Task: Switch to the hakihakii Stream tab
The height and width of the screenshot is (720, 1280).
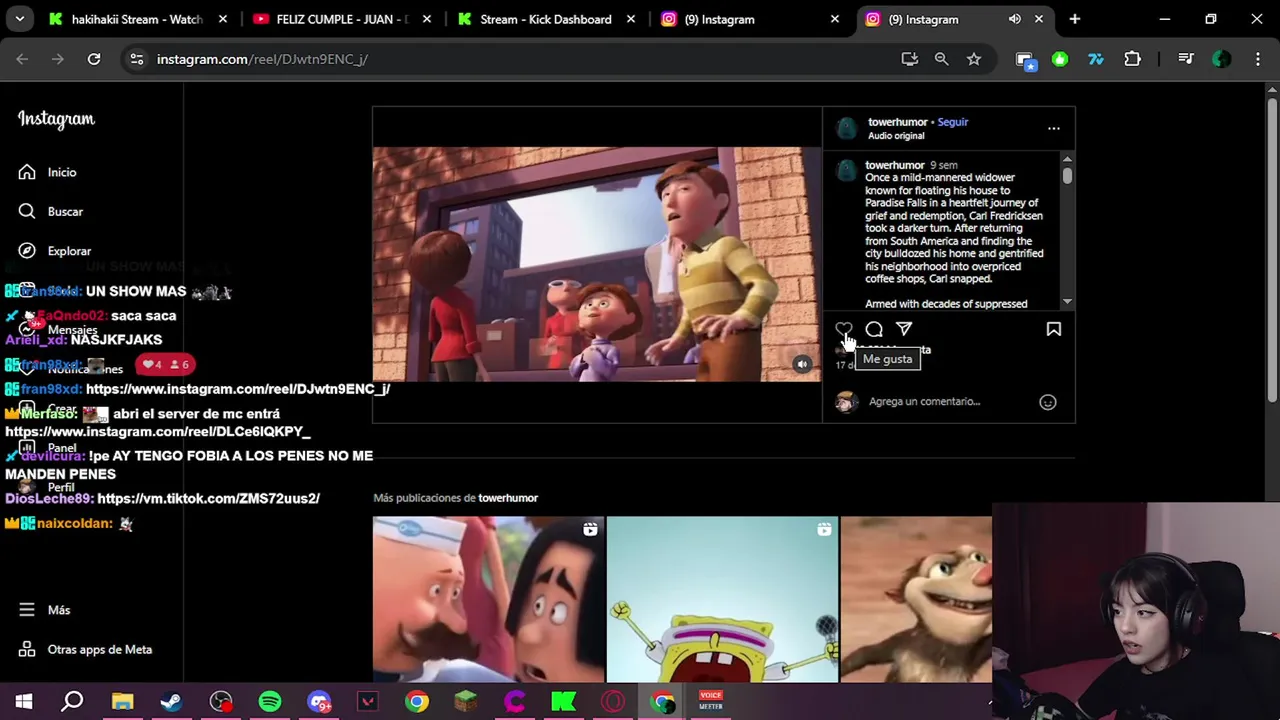Action: [139, 19]
